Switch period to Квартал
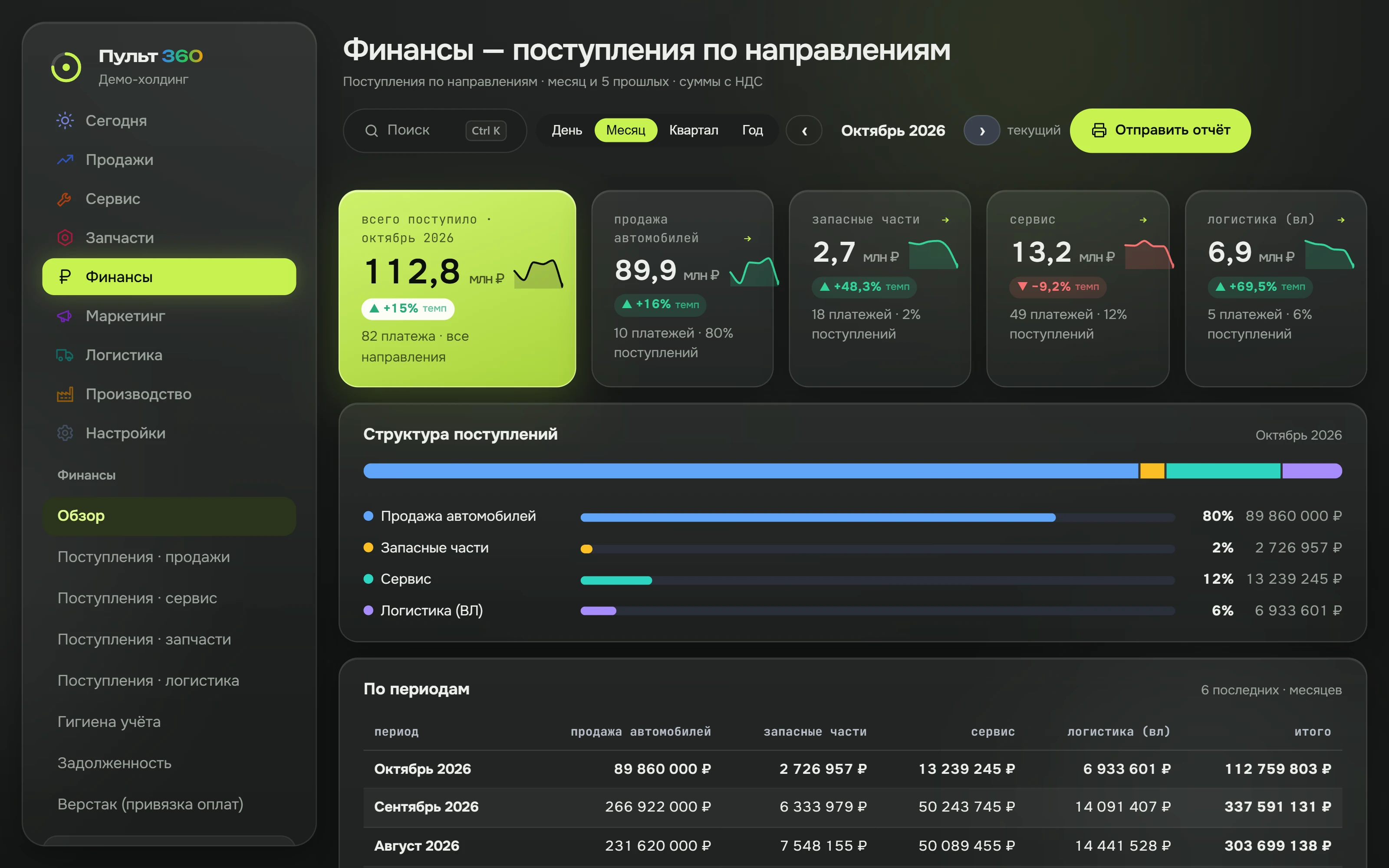Image resolution: width=1389 pixels, height=868 pixels. coord(693,130)
